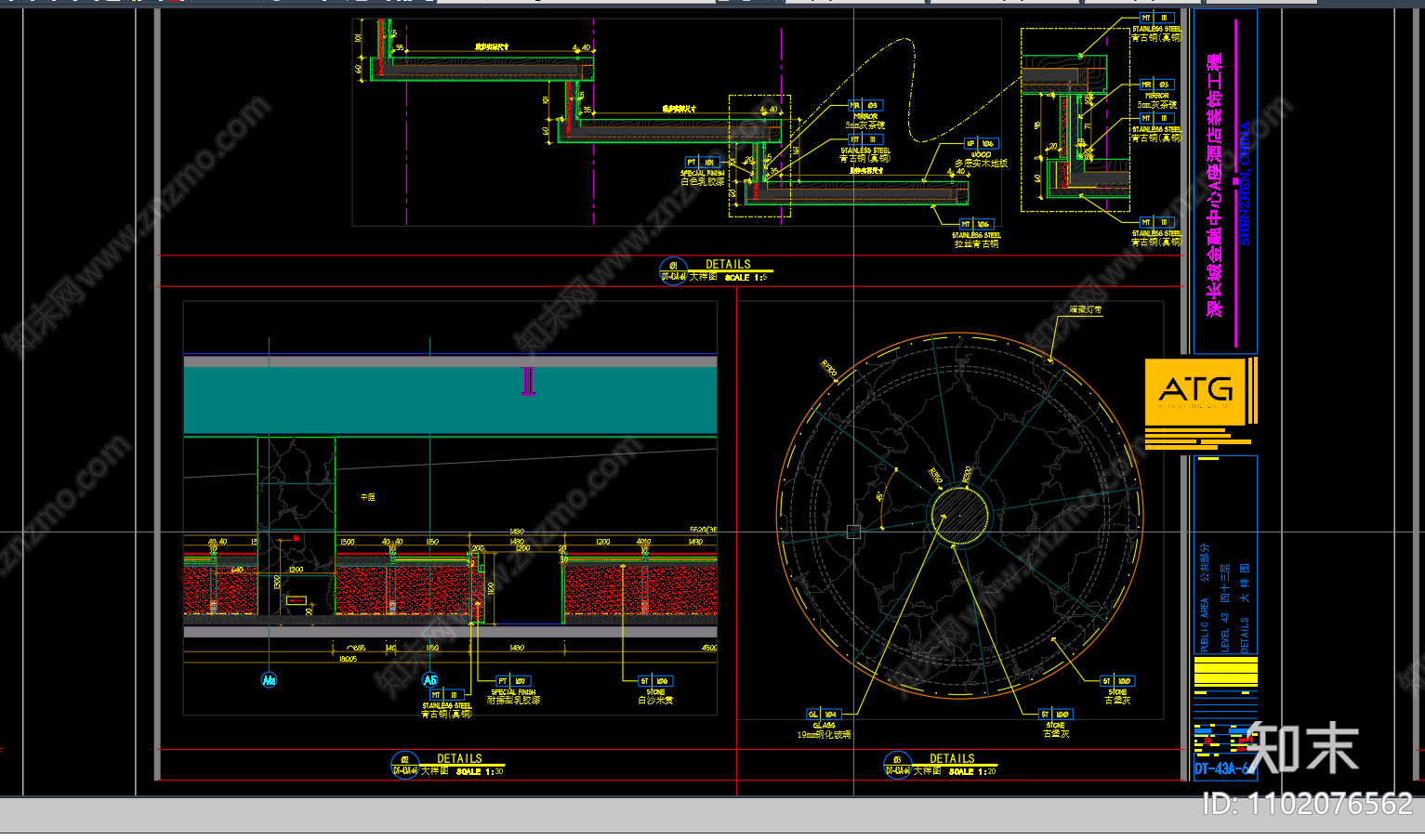This screenshot has height=840, width=1425.
Task: Select the 中庭 room label
Action: click(368, 498)
